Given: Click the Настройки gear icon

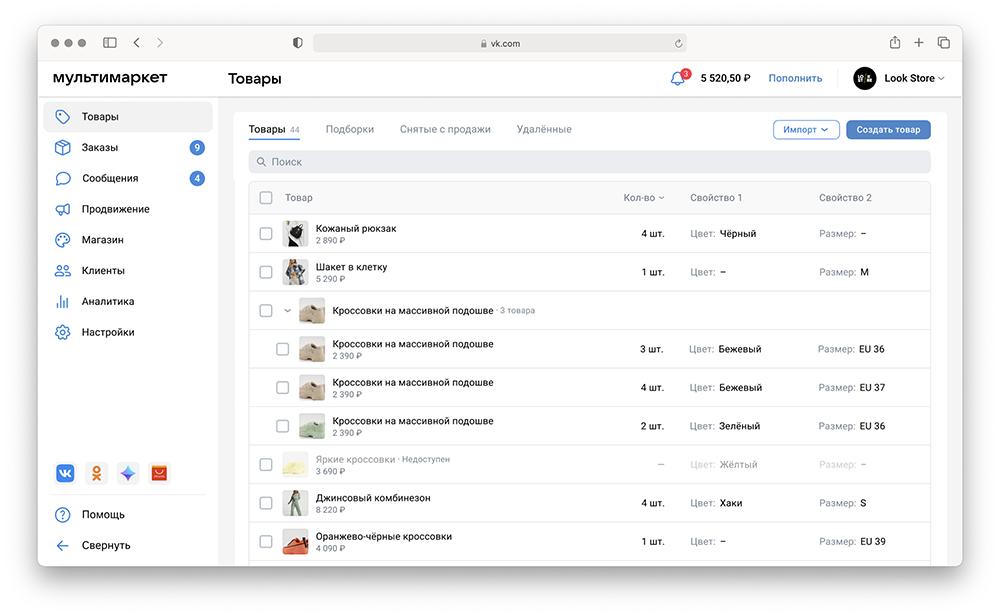Looking at the screenshot, I should (63, 332).
